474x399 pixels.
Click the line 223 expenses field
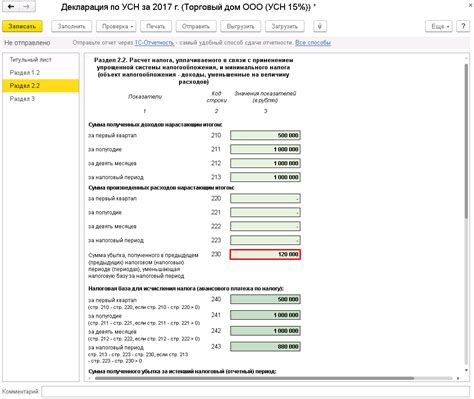pos(265,240)
